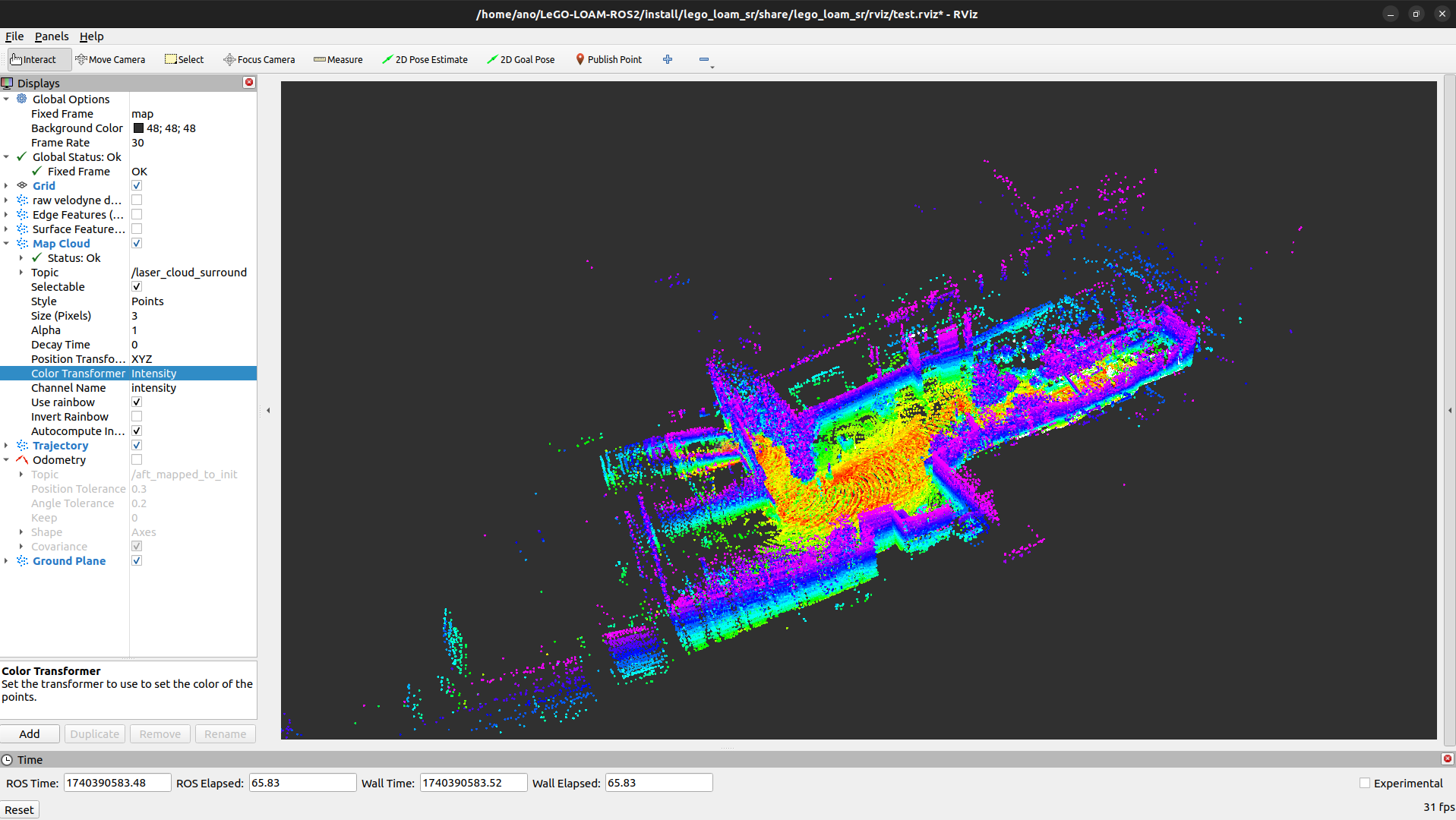
Task: Collapse the Odometry display properties
Action: click(6, 459)
